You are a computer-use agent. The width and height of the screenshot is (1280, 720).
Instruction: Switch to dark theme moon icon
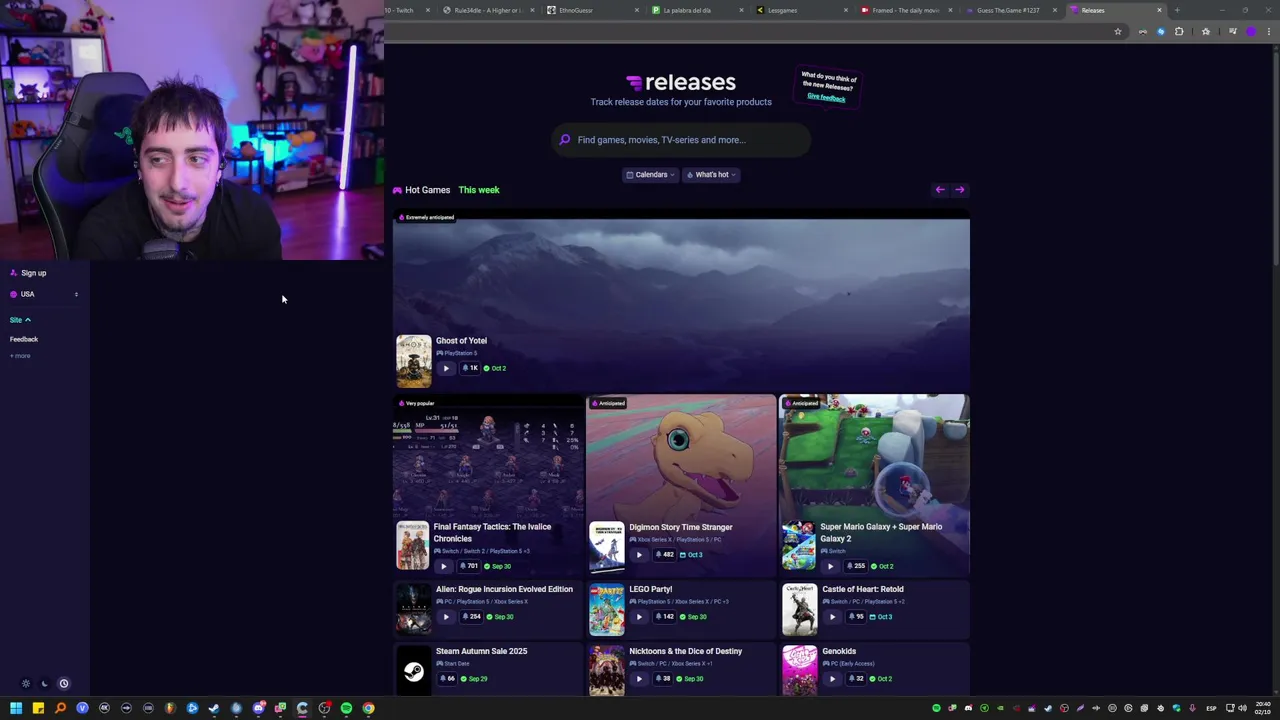pyautogui.click(x=44, y=684)
